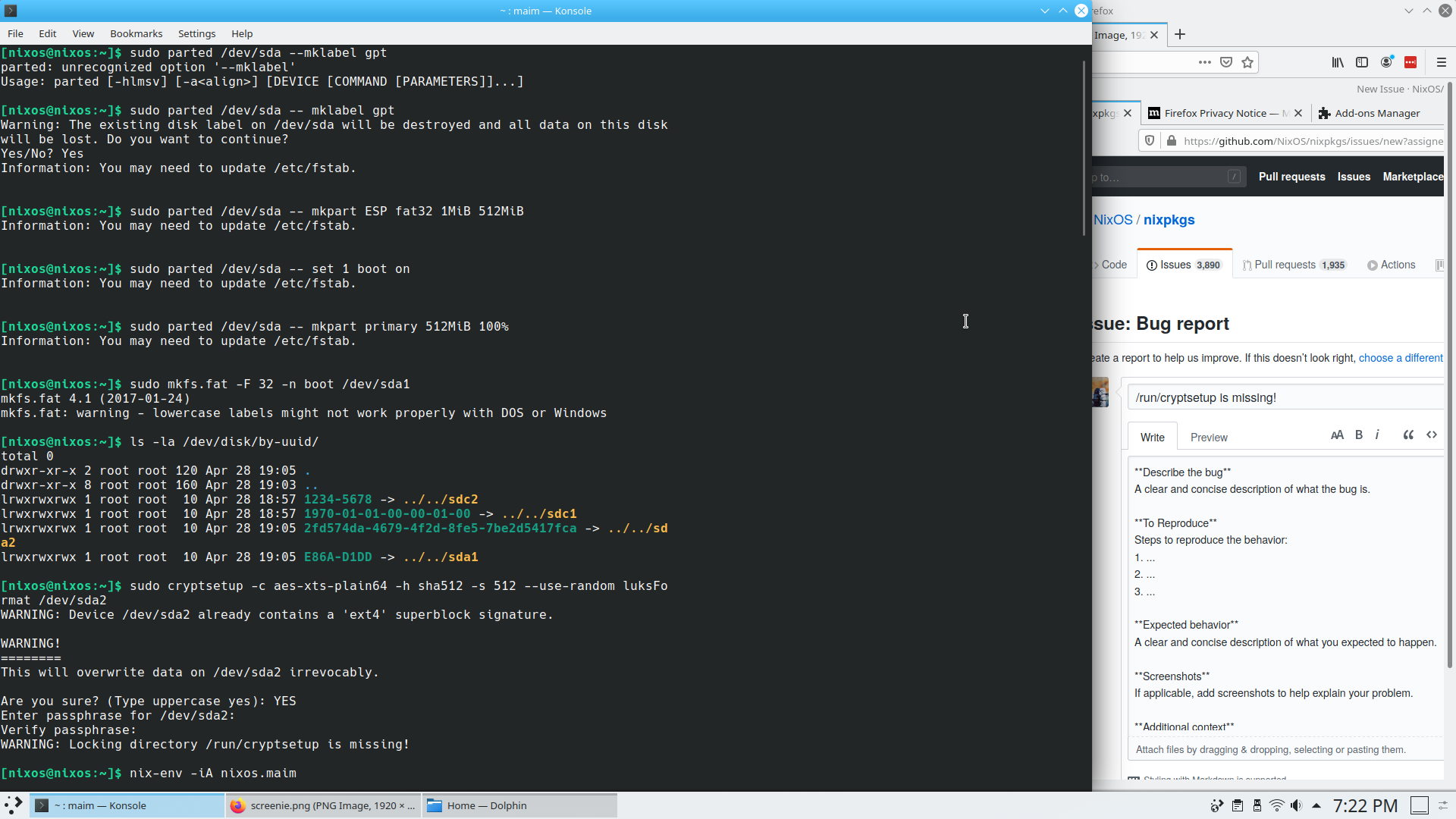Image resolution: width=1456 pixels, height=819 pixels.
Task: Bookmark this page with the star icon
Action: 1247,61
